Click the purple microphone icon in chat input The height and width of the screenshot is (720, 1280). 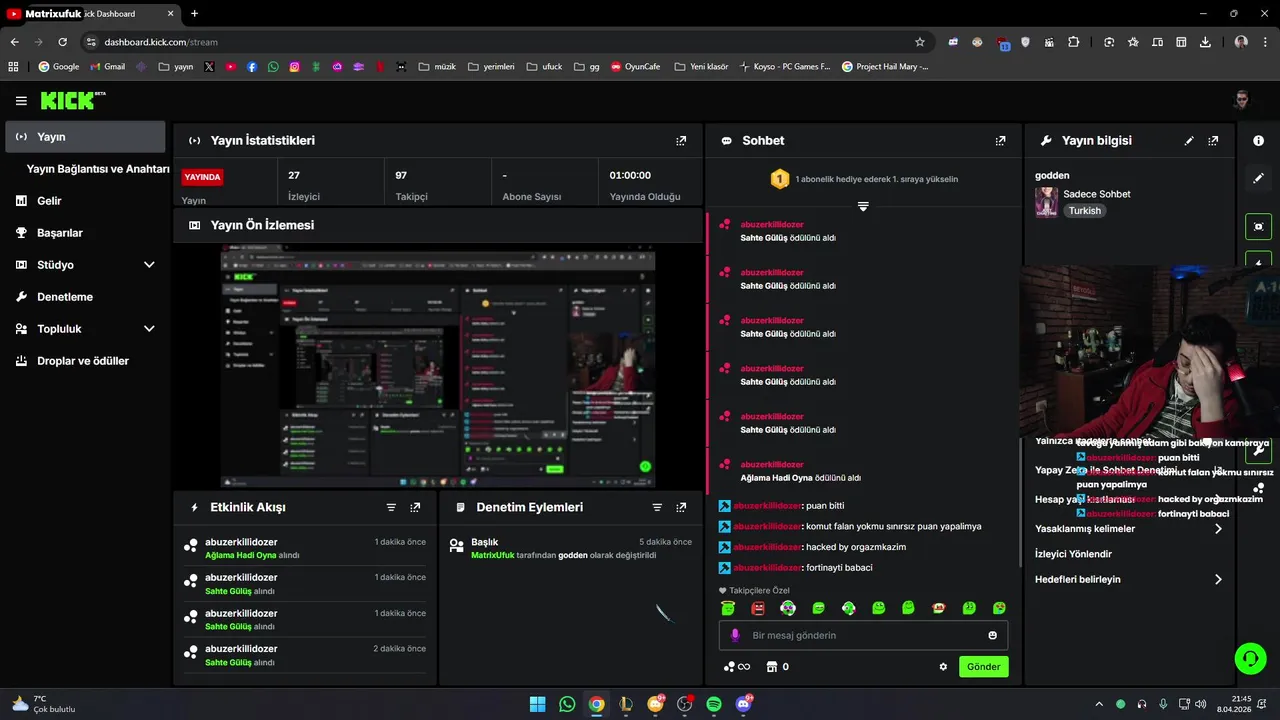[735, 635]
